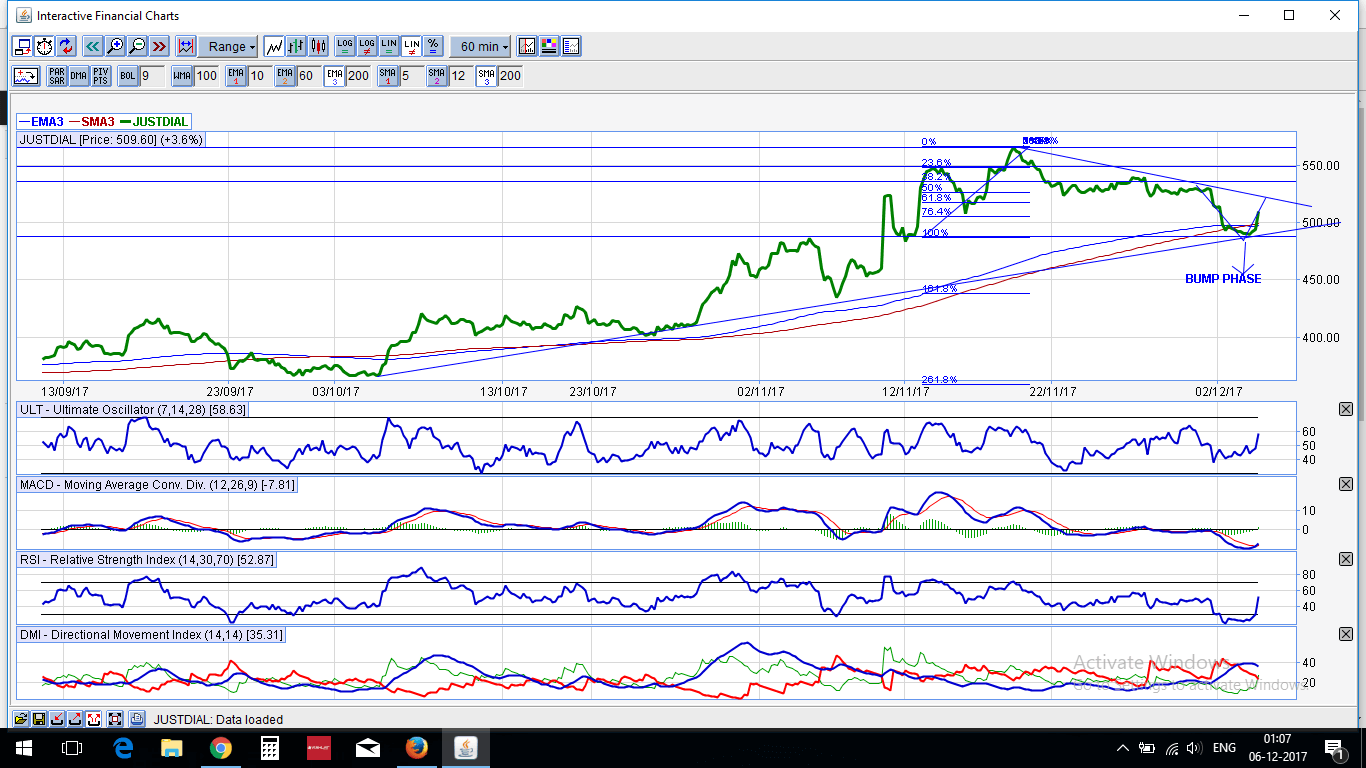Click the EMA 2 period field showing 60
Screen dimensions: 1366x768
click(x=308, y=76)
